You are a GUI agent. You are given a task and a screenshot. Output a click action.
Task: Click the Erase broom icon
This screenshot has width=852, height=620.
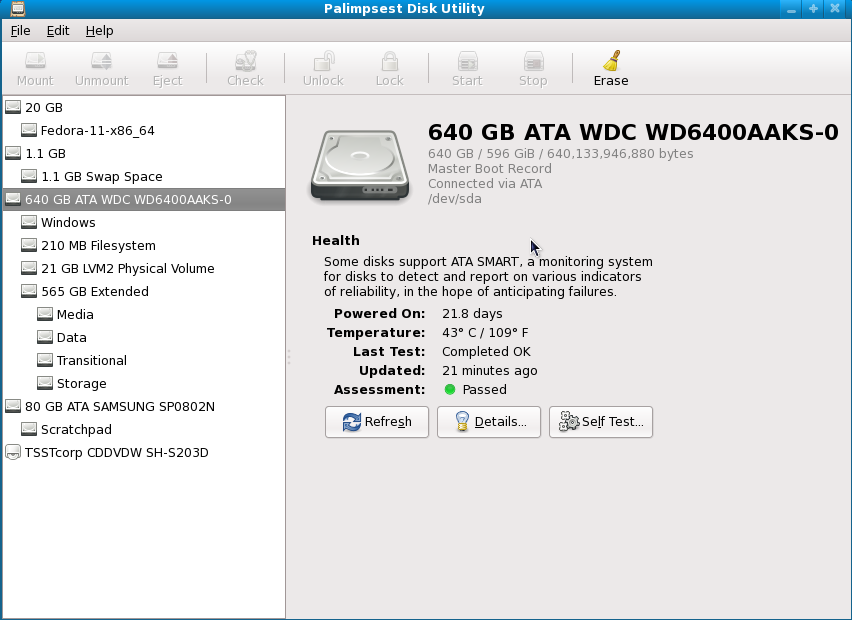[611, 61]
